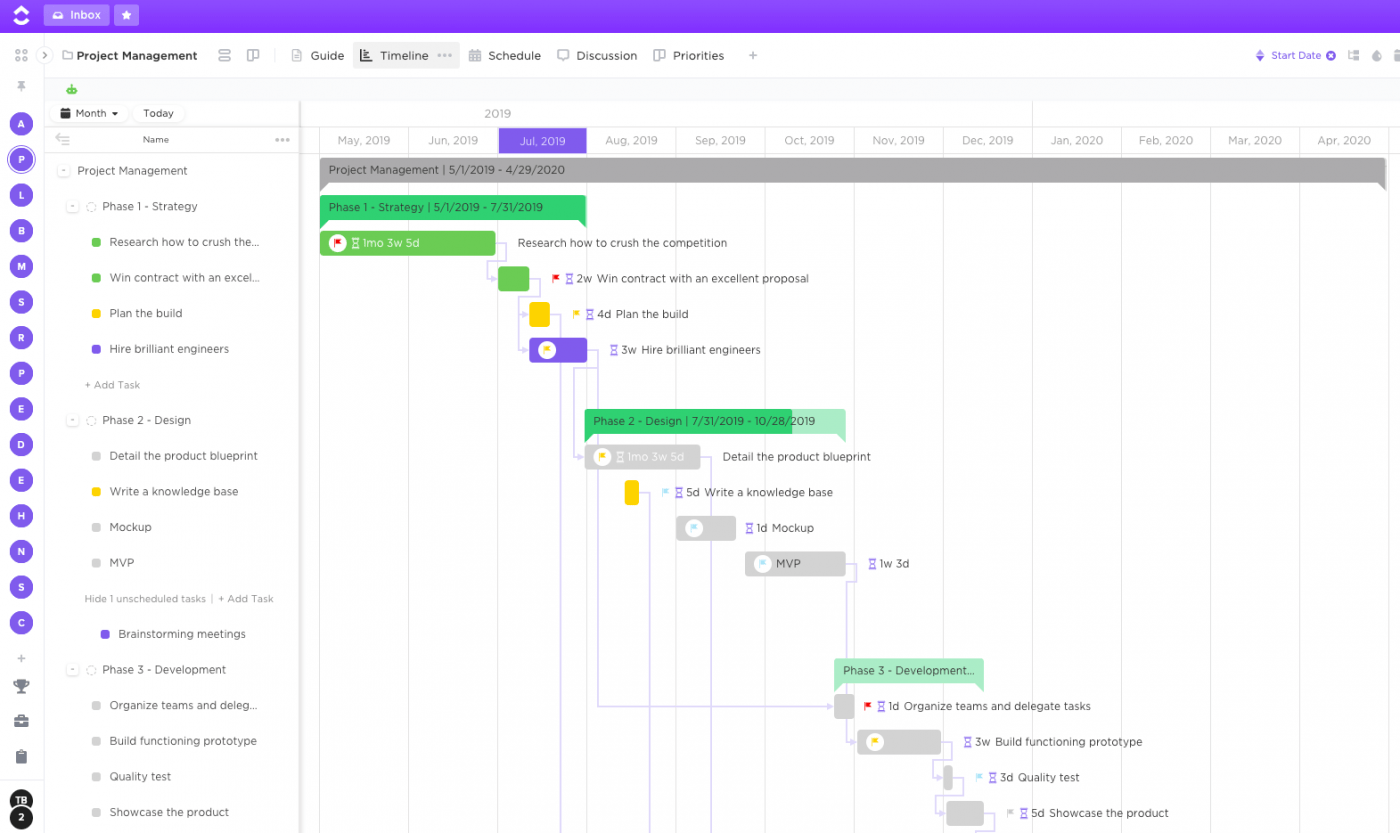The width and height of the screenshot is (1400, 833).
Task: Open the Month view dropdown
Action: click(x=88, y=113)
